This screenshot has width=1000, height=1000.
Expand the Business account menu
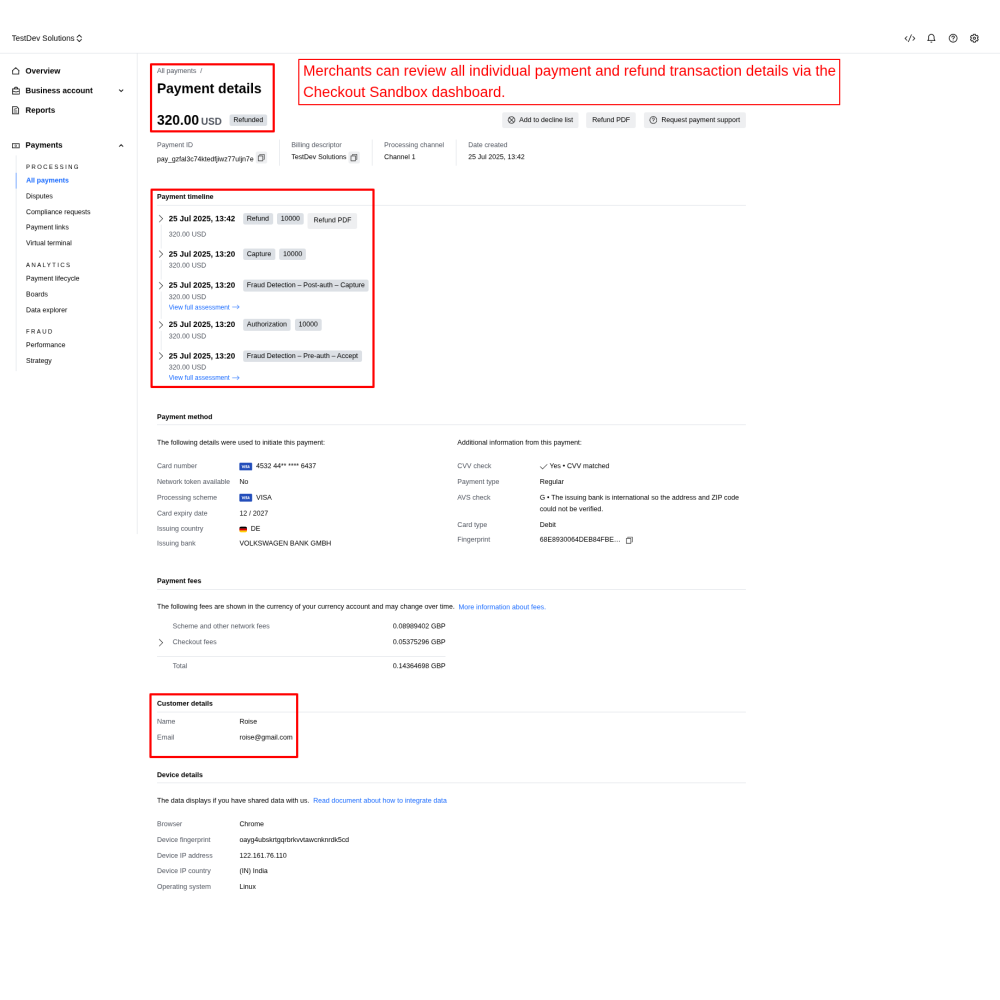tap(121, 91)
